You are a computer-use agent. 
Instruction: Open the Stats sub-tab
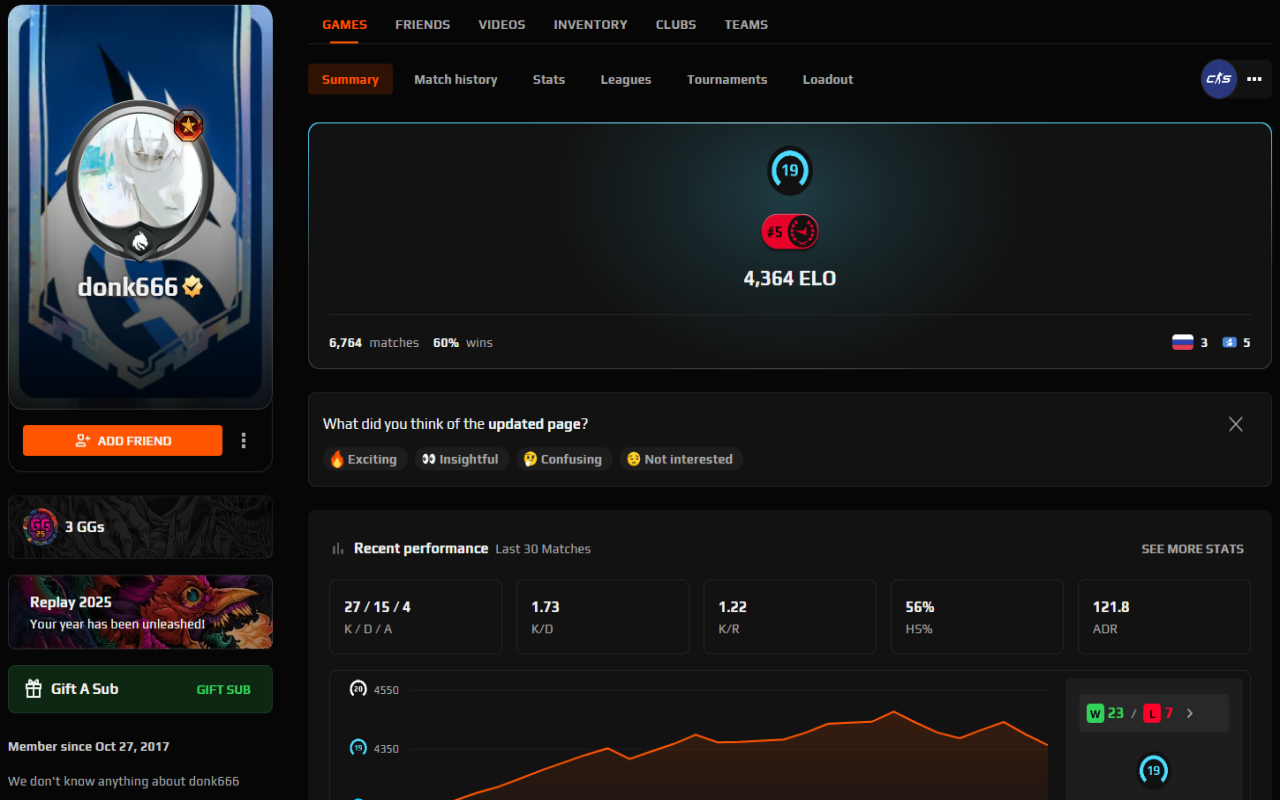(x=549, y=79)
